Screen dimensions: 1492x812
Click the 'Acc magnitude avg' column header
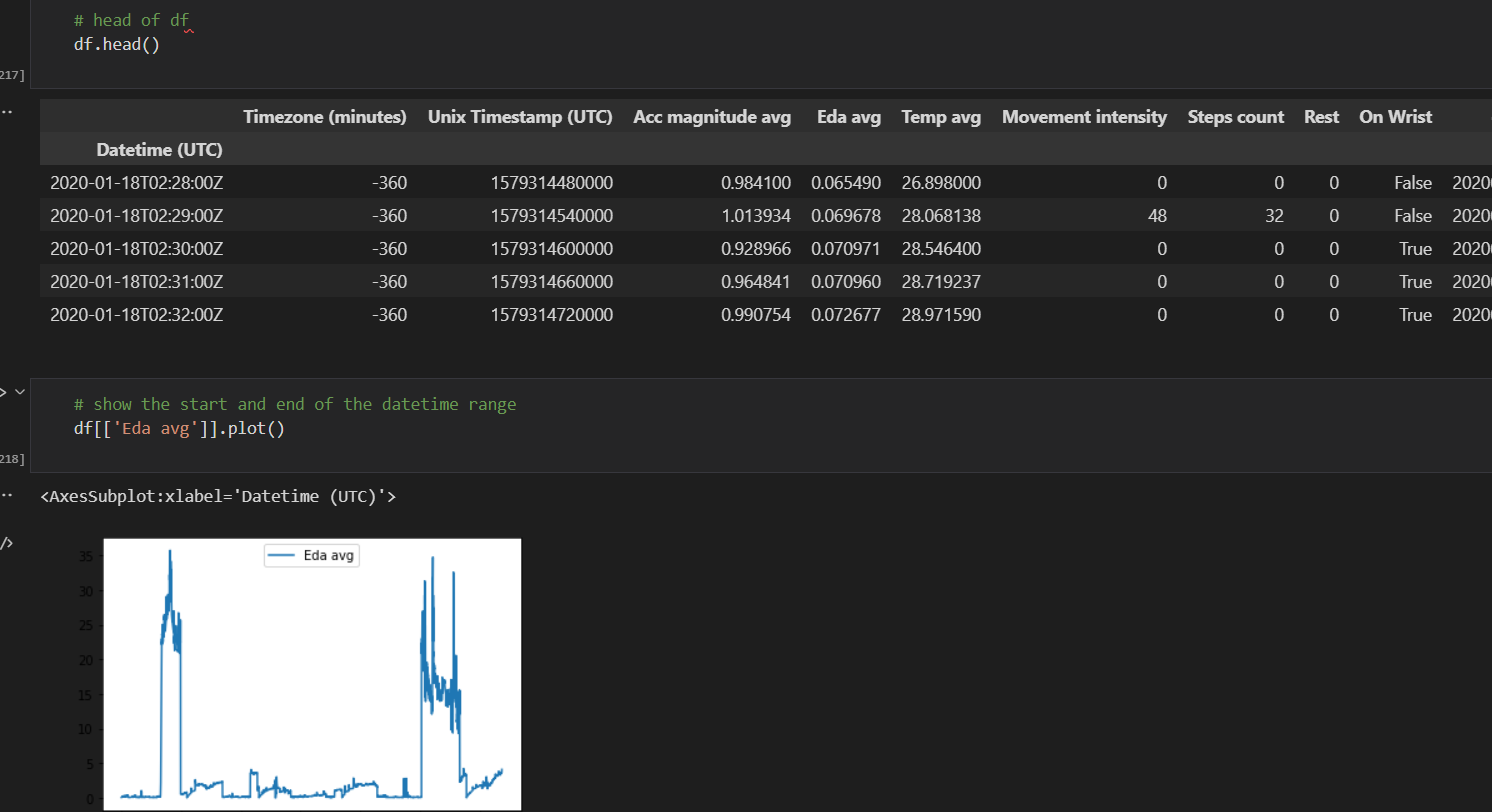pos(712,117)
